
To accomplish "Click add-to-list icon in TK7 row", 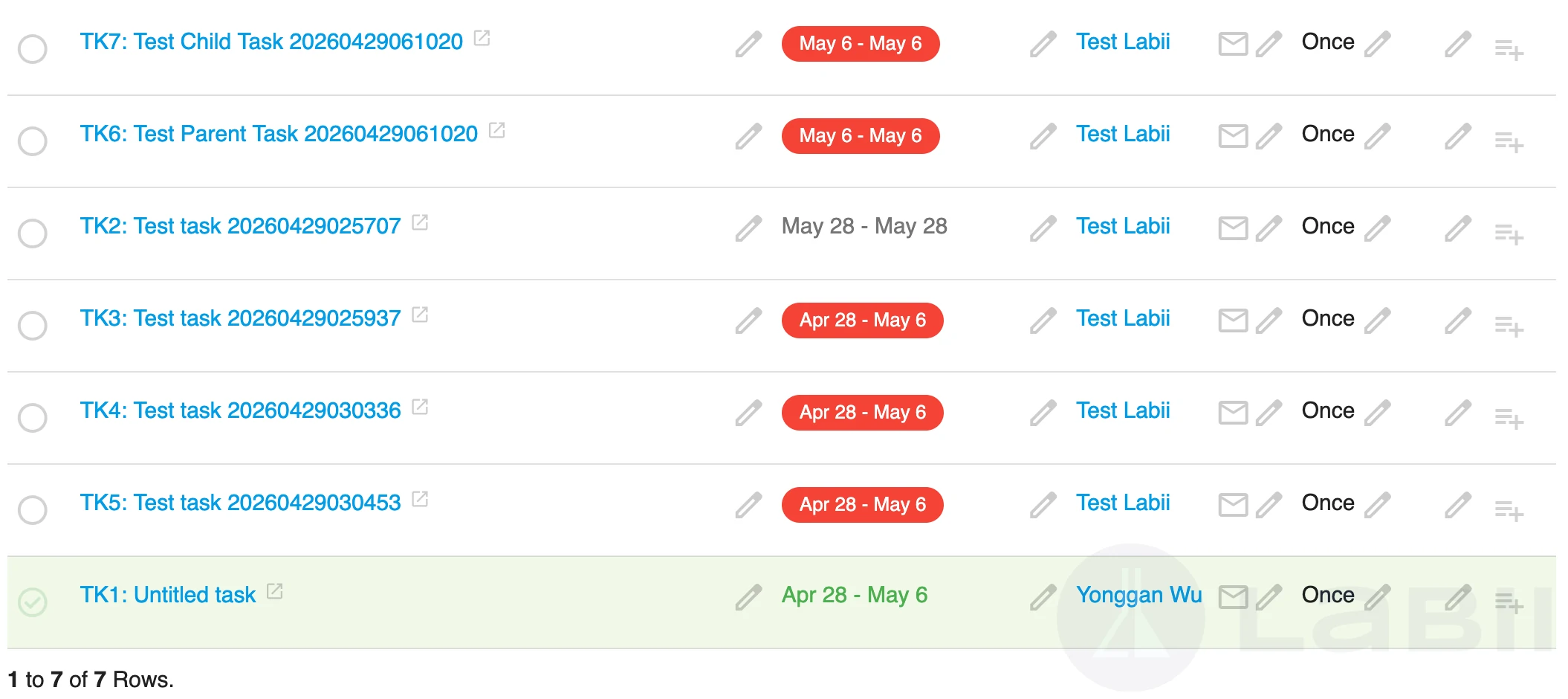I will (x=1509, y=50).
